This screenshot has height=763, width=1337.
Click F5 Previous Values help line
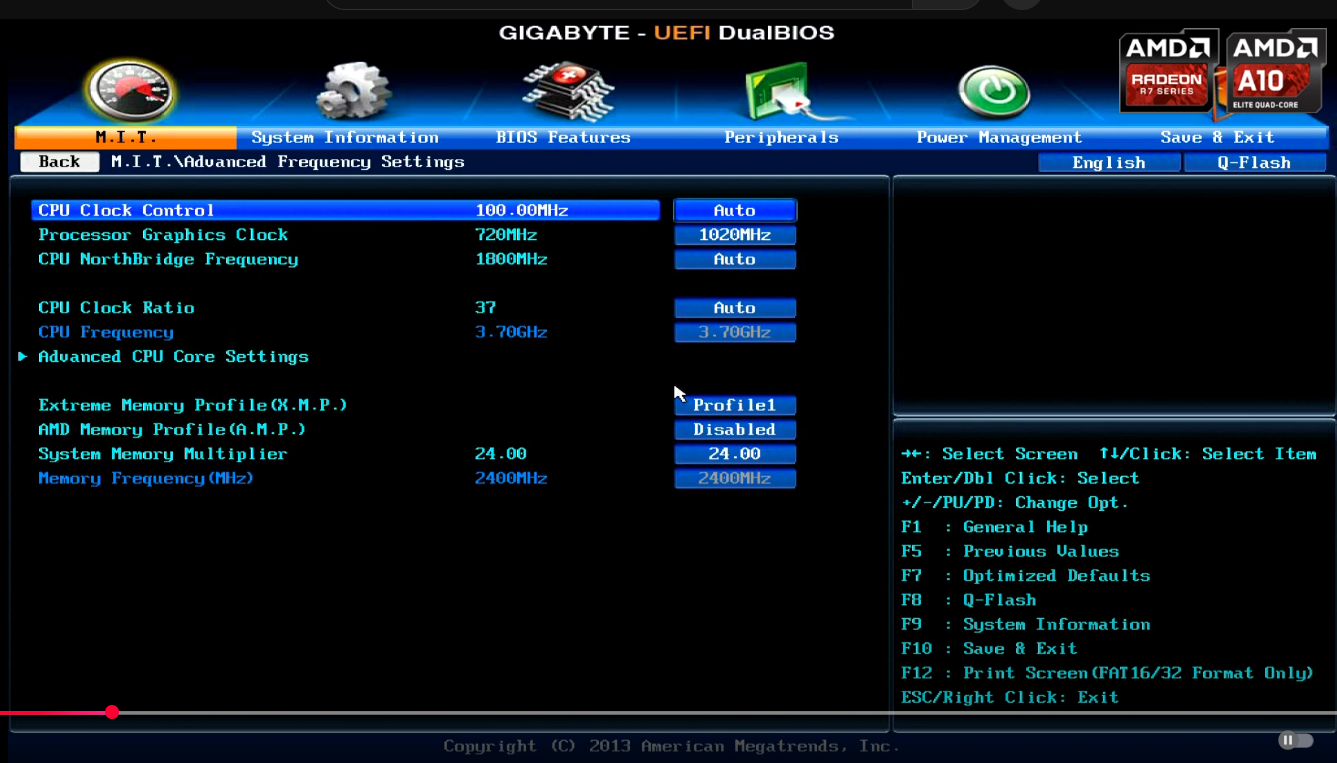tap(1010, 551)
